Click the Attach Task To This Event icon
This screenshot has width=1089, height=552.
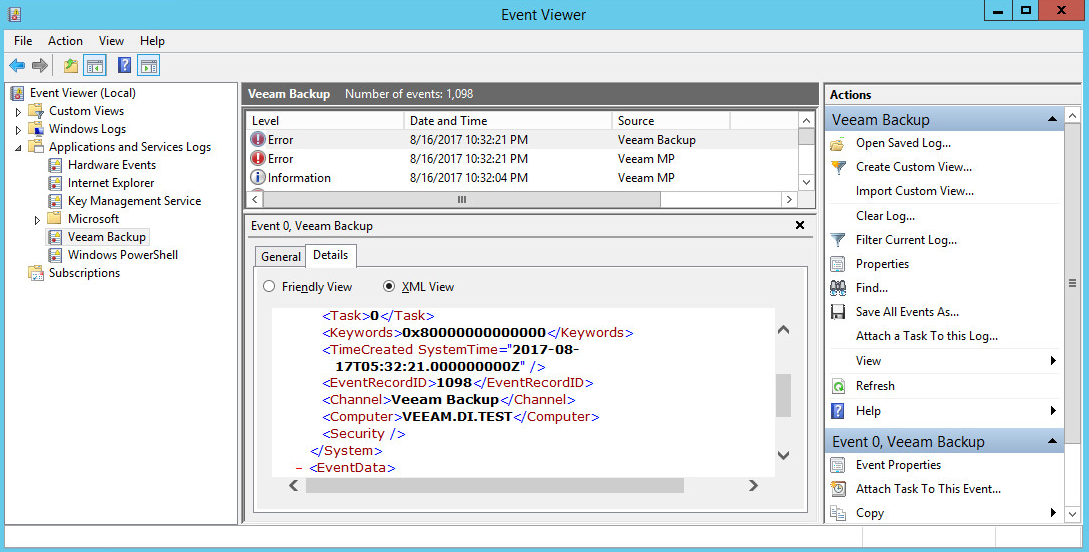tap(838, 489)
